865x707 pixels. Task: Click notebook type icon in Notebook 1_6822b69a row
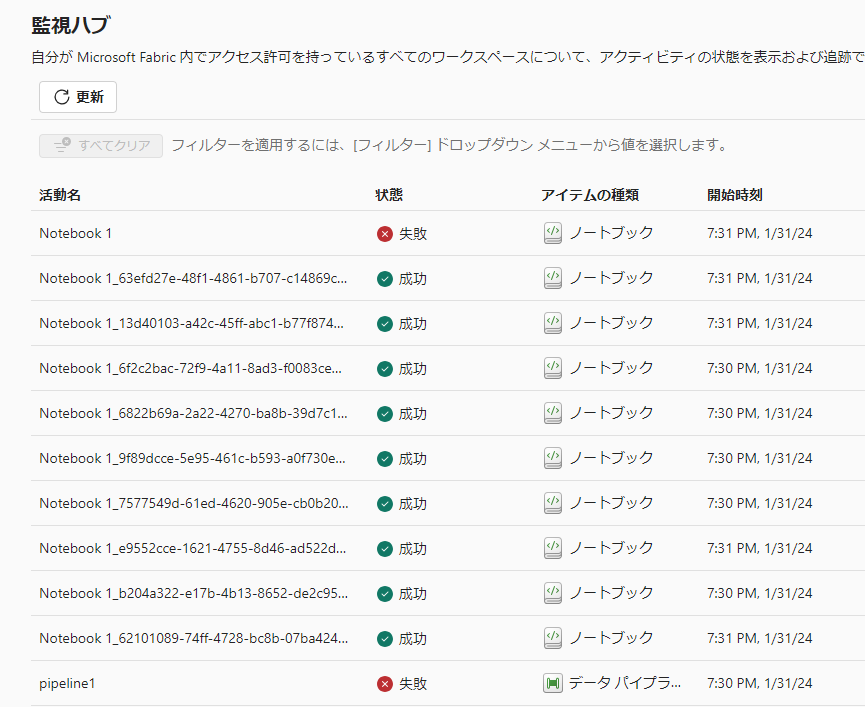(x=553, y=413)
